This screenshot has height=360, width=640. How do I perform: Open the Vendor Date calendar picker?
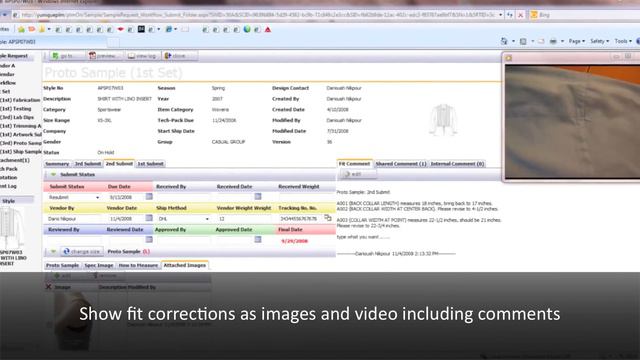pos(149,218)
